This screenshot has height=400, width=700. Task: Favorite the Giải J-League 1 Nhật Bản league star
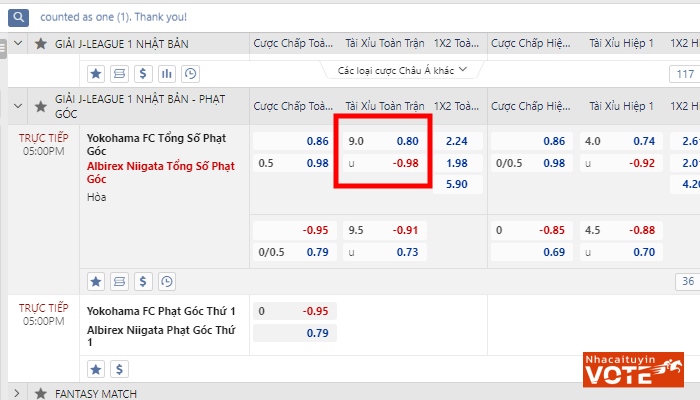coord(41,44)
